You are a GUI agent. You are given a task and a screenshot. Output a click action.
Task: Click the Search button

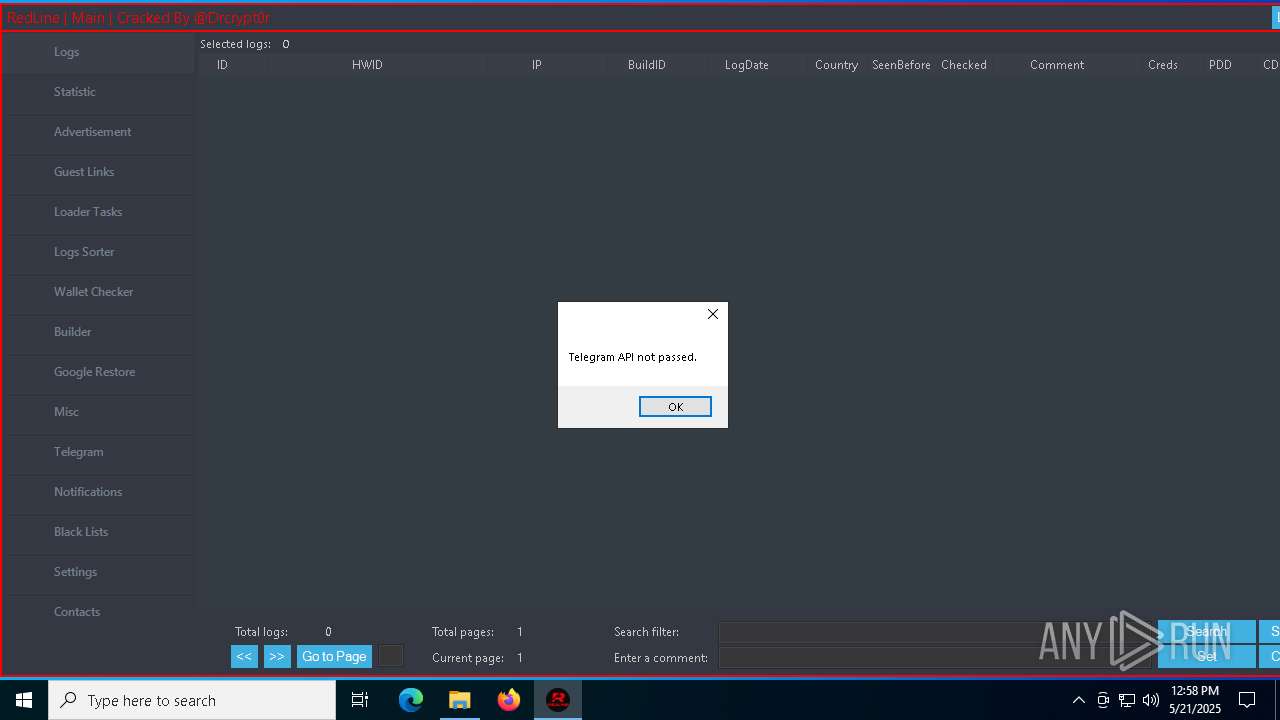[1207, 632]
